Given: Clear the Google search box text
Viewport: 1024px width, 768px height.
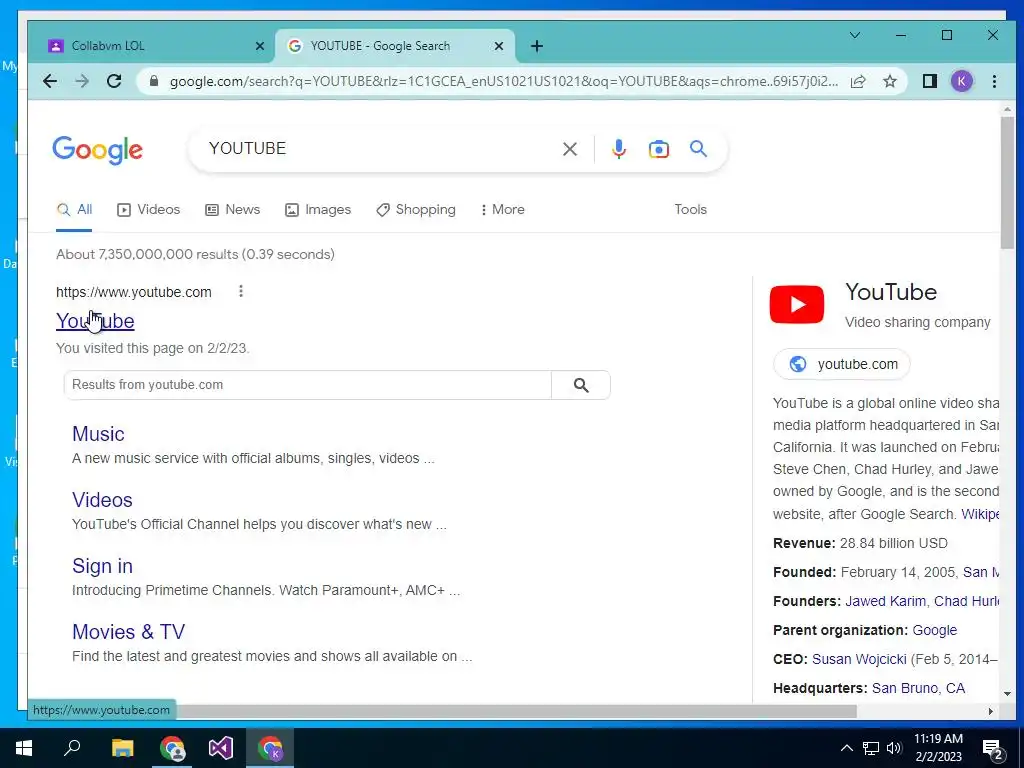Looking at the screenshot, I should tap(569, 149).
